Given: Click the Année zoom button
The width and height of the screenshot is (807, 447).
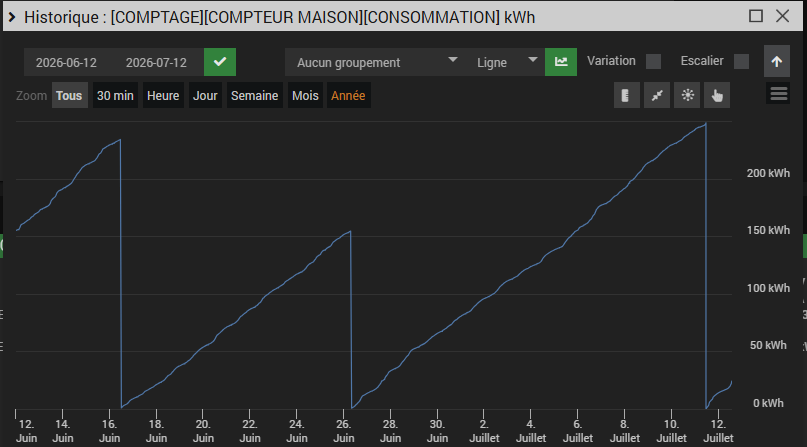Looking at the screenshot, I should tap(348, 96).
